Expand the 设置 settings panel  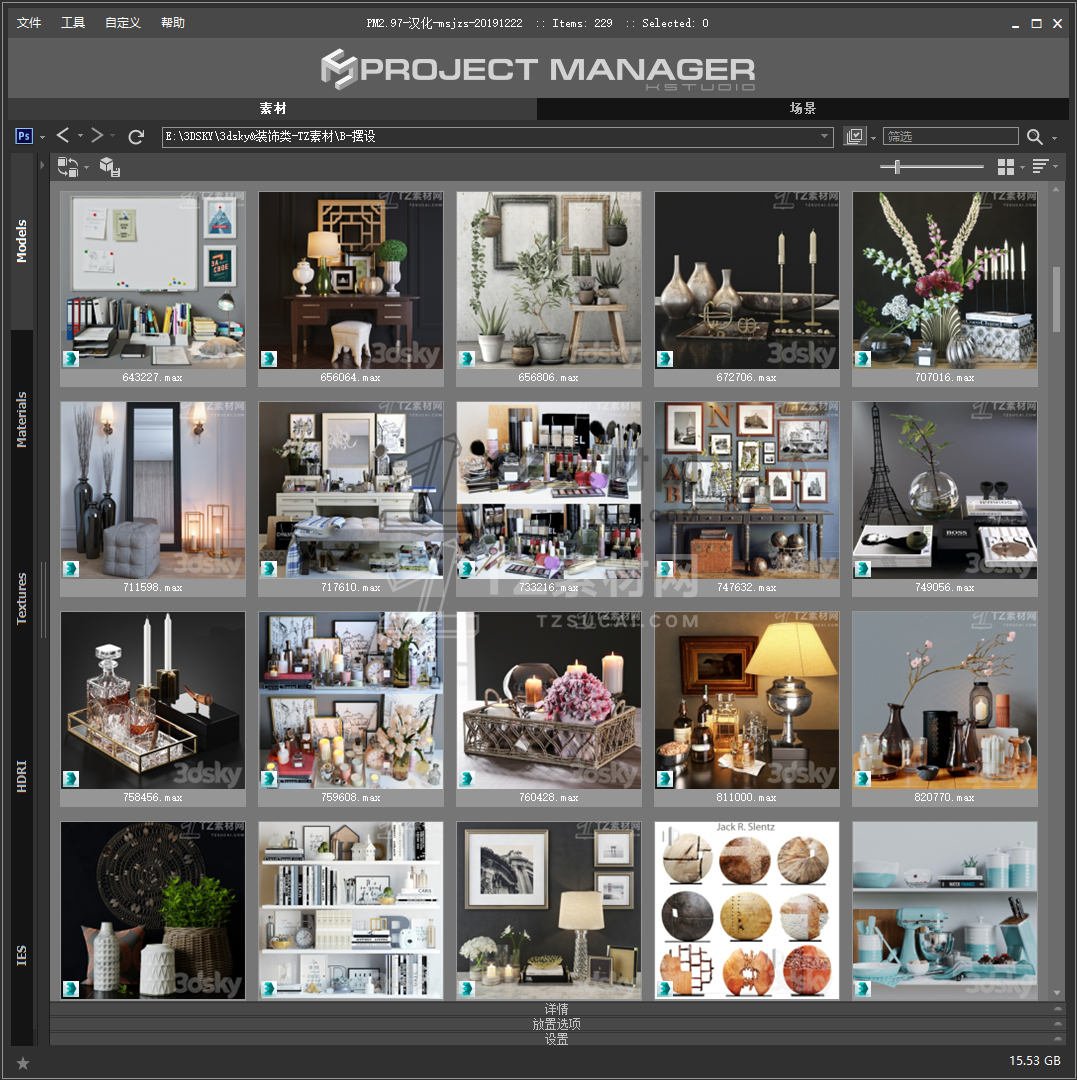point(556,1039)
